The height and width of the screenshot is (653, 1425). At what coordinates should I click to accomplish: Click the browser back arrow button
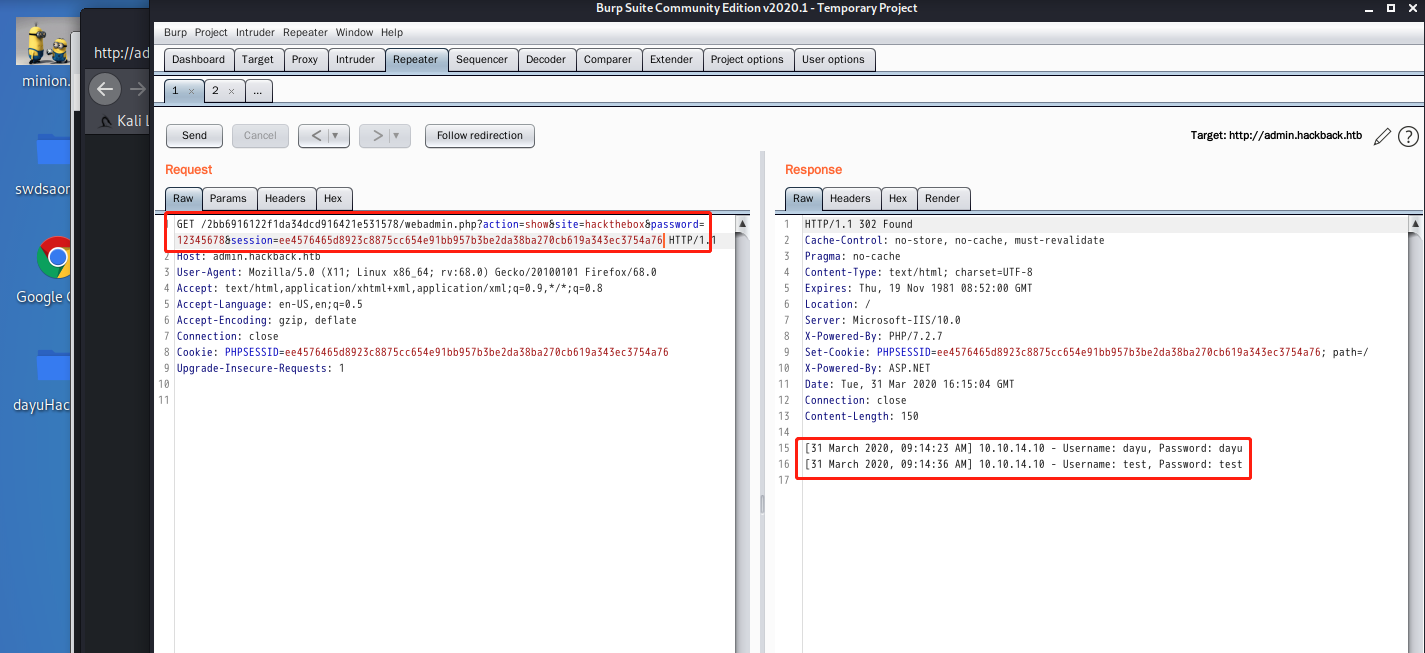tap(105, 89)
